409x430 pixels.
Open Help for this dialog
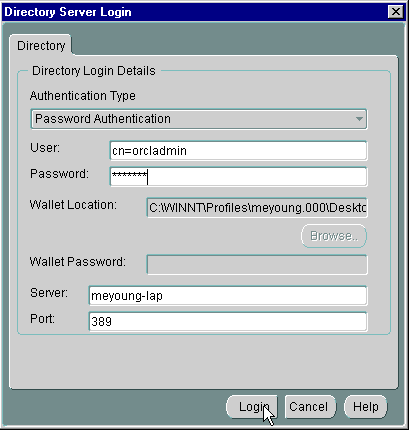366,407
